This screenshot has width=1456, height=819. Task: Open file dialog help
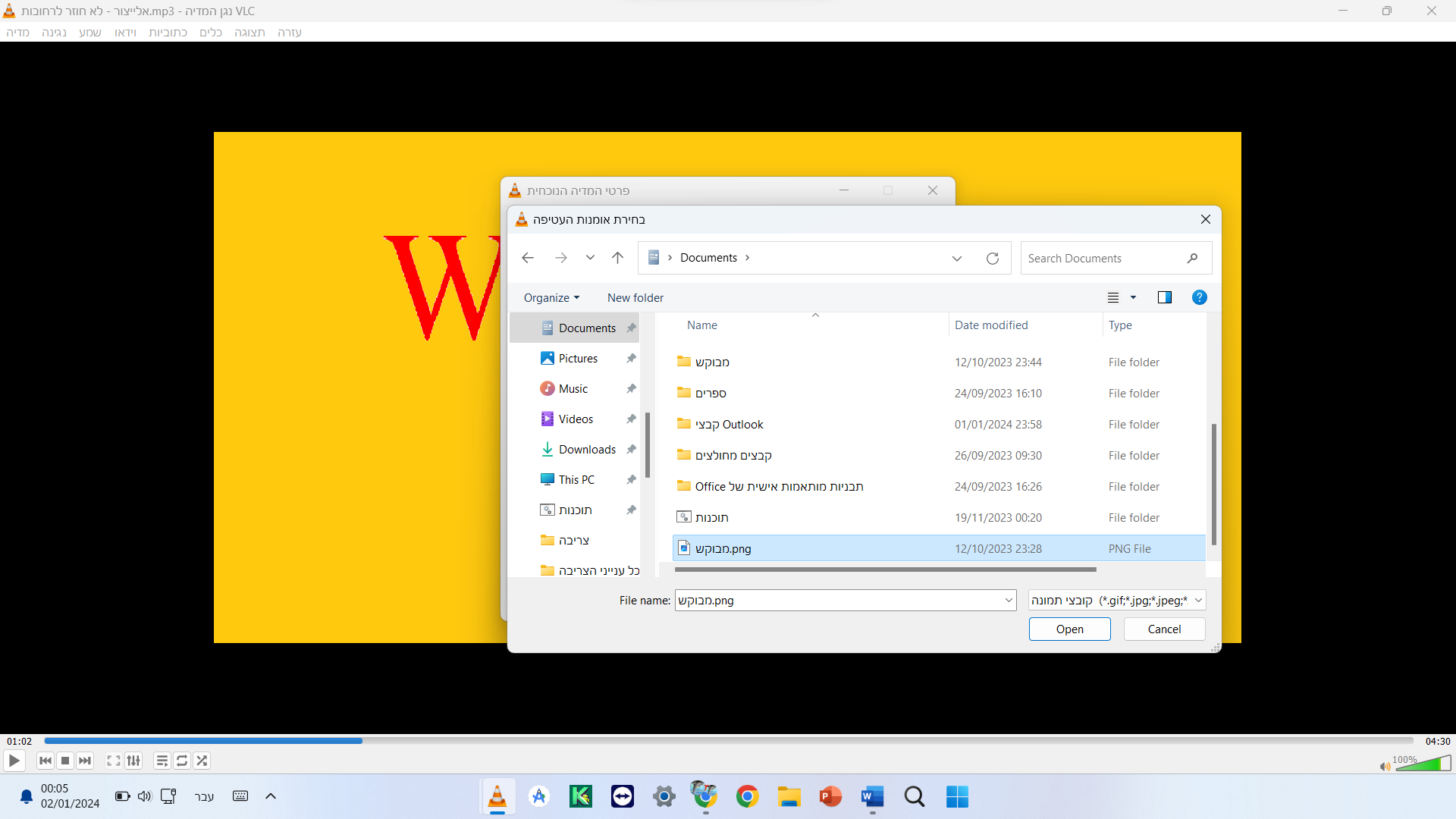pyautogui.click(x=1199, y=297)
